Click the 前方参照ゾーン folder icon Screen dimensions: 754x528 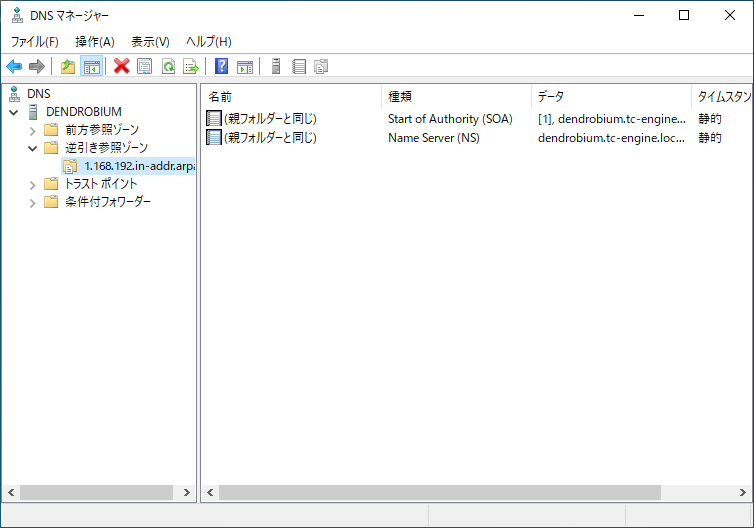pos(51,130)
